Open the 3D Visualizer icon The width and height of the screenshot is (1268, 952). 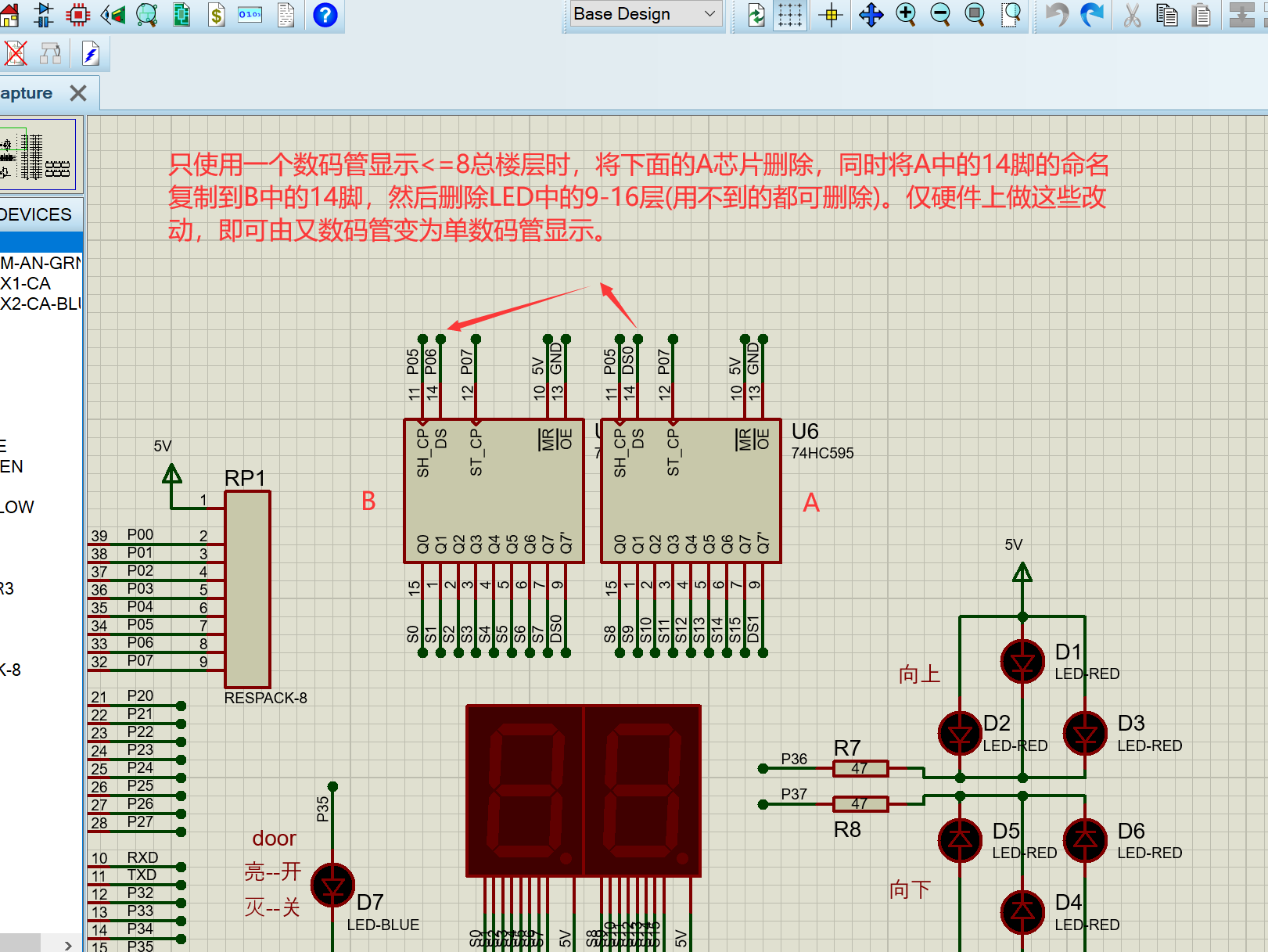click(x=113, y=14)
